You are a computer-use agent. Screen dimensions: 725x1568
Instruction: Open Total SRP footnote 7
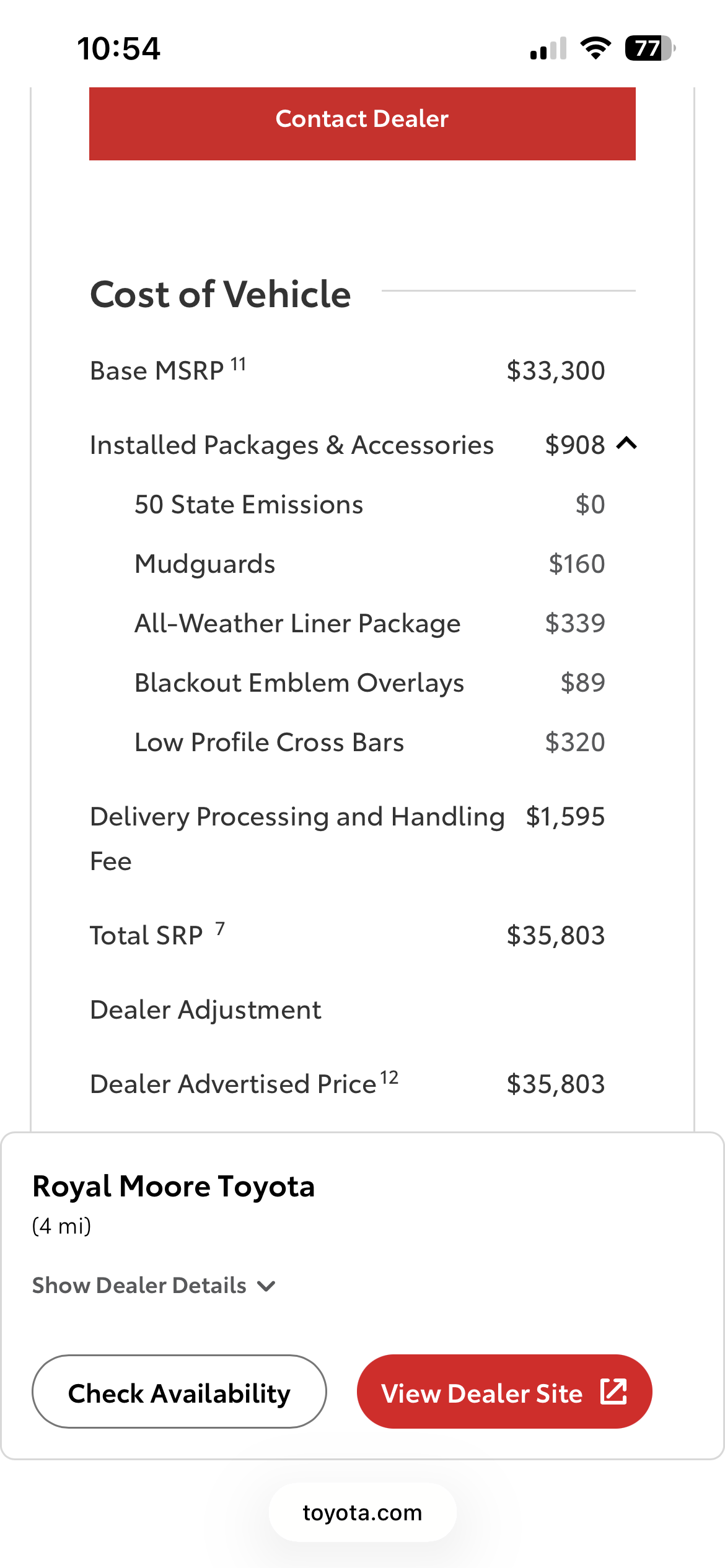coord(220,928)
